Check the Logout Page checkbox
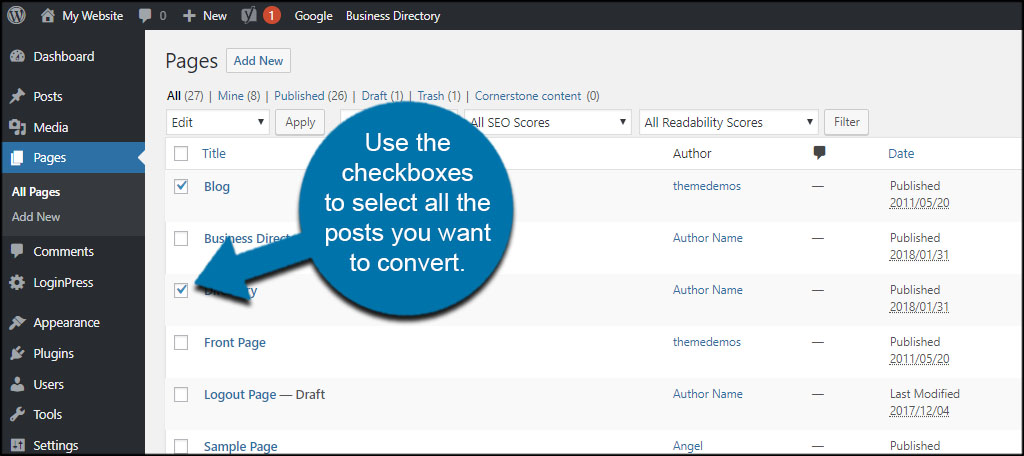 (181, 395)
